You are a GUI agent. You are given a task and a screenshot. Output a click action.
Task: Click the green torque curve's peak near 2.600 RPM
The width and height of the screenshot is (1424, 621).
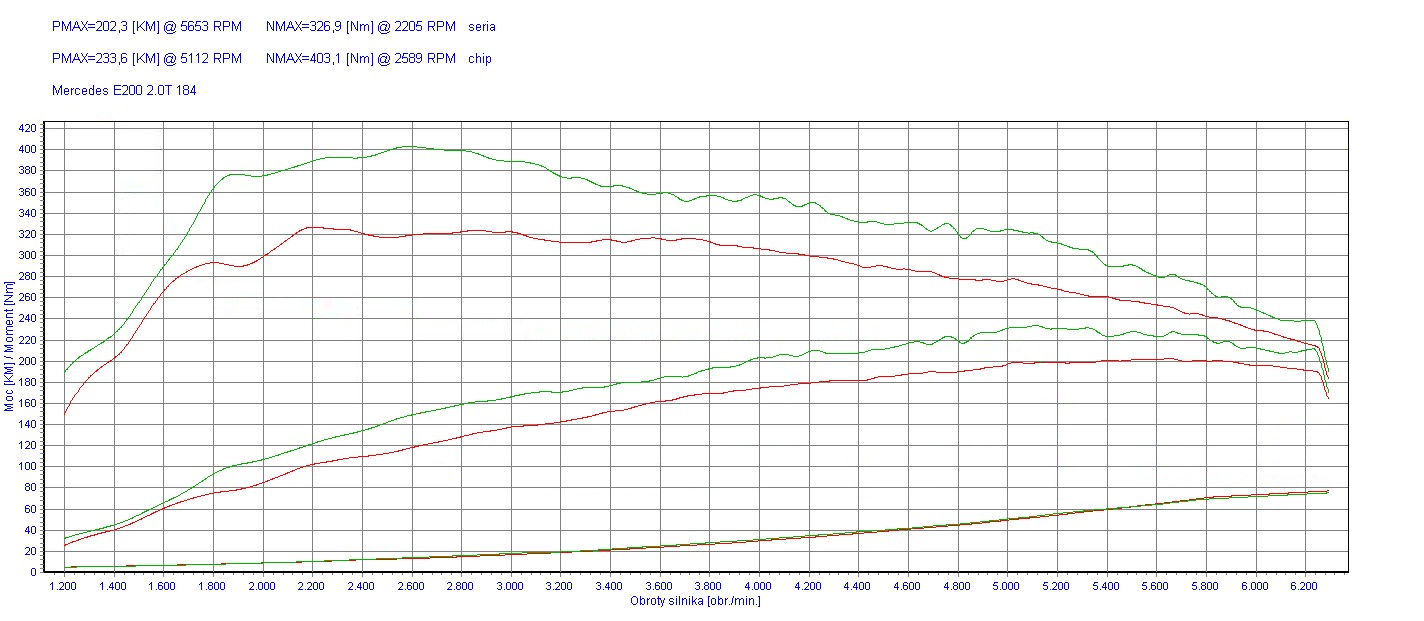[406, 147]
